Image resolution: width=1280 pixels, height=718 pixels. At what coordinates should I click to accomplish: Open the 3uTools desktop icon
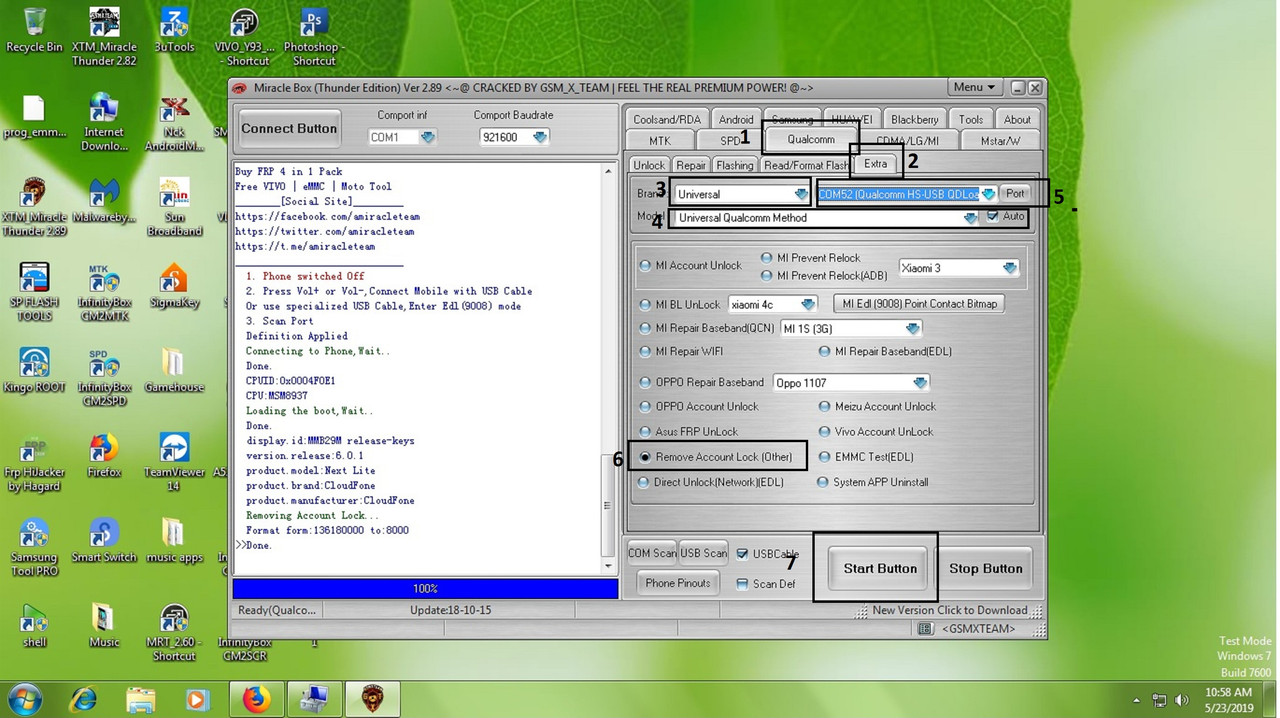tap(174, 29)
